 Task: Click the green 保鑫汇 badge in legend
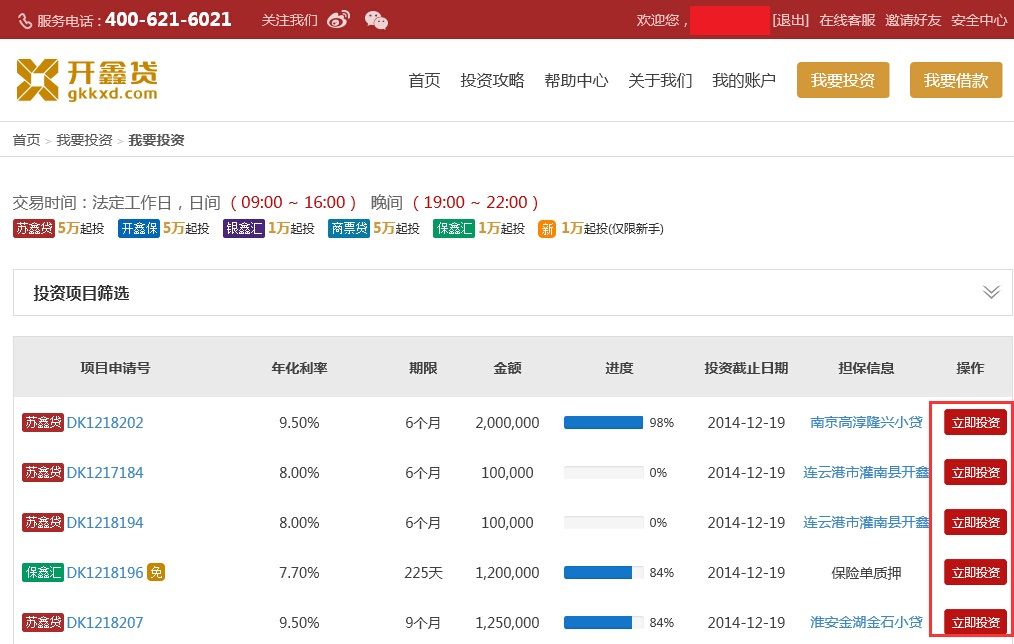(454, 228)
